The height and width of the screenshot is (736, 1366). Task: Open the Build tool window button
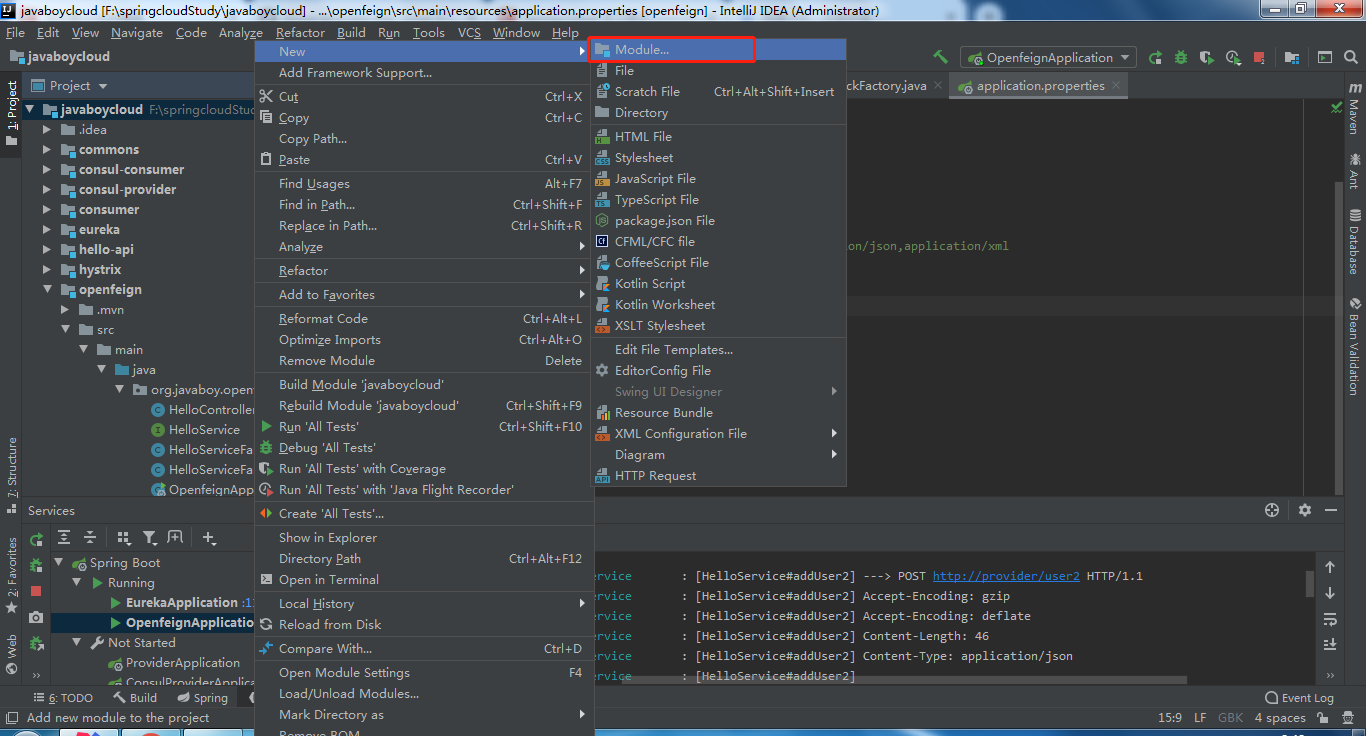135,698
